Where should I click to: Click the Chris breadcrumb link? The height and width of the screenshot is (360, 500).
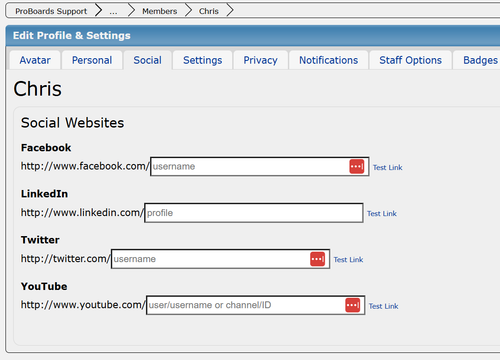(209, 11)
